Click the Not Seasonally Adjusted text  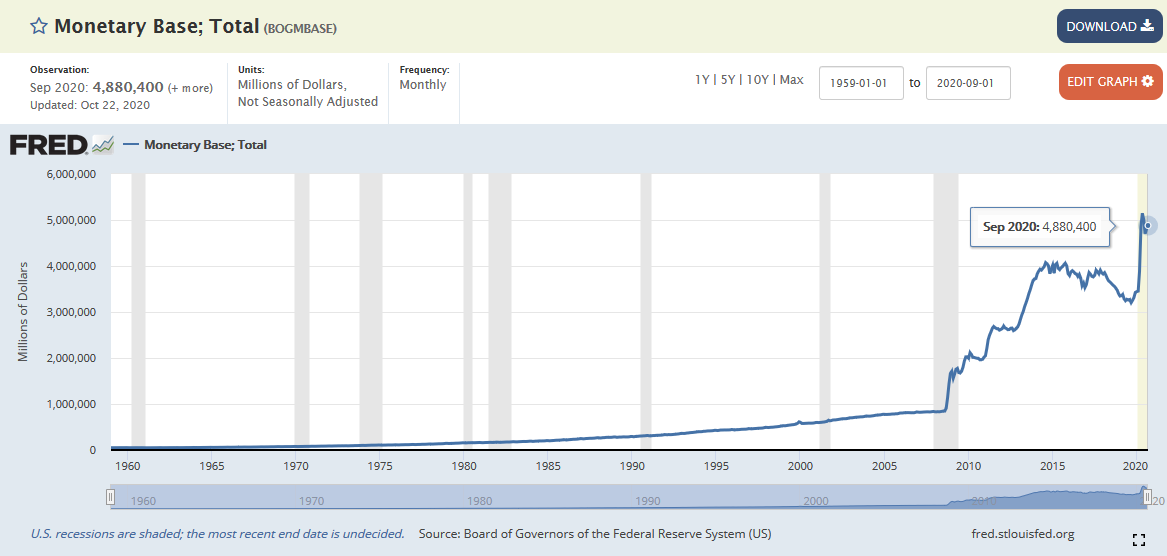coord(308,101)
